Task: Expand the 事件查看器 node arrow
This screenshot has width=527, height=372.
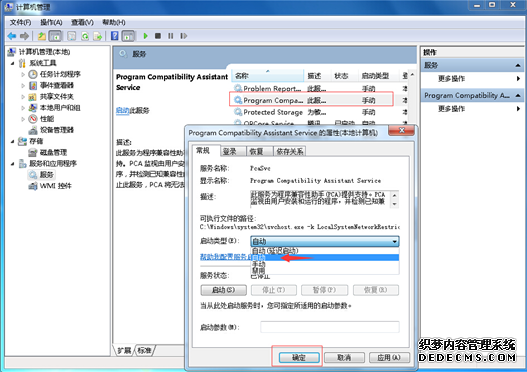Action: click(x=23, y=85)
